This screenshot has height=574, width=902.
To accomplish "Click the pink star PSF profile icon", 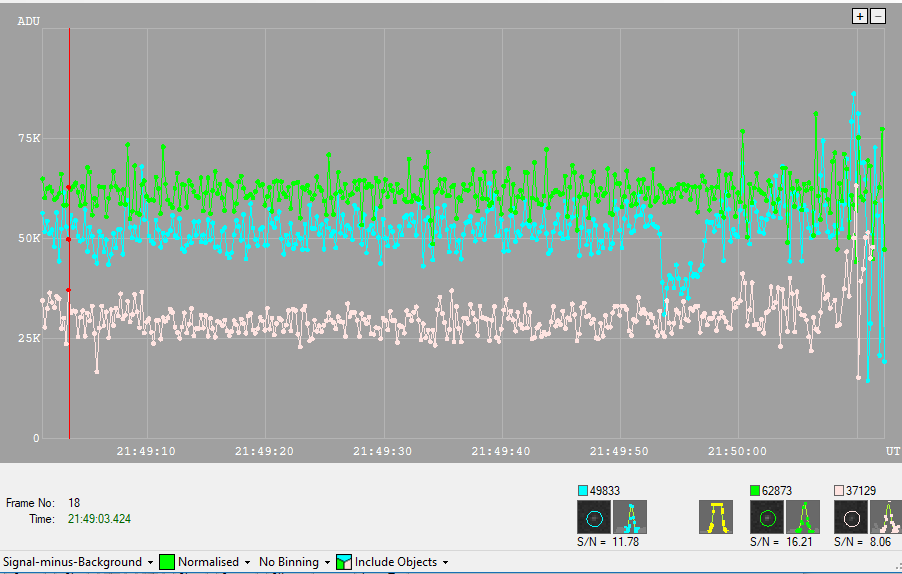I will tap(887, 517).
